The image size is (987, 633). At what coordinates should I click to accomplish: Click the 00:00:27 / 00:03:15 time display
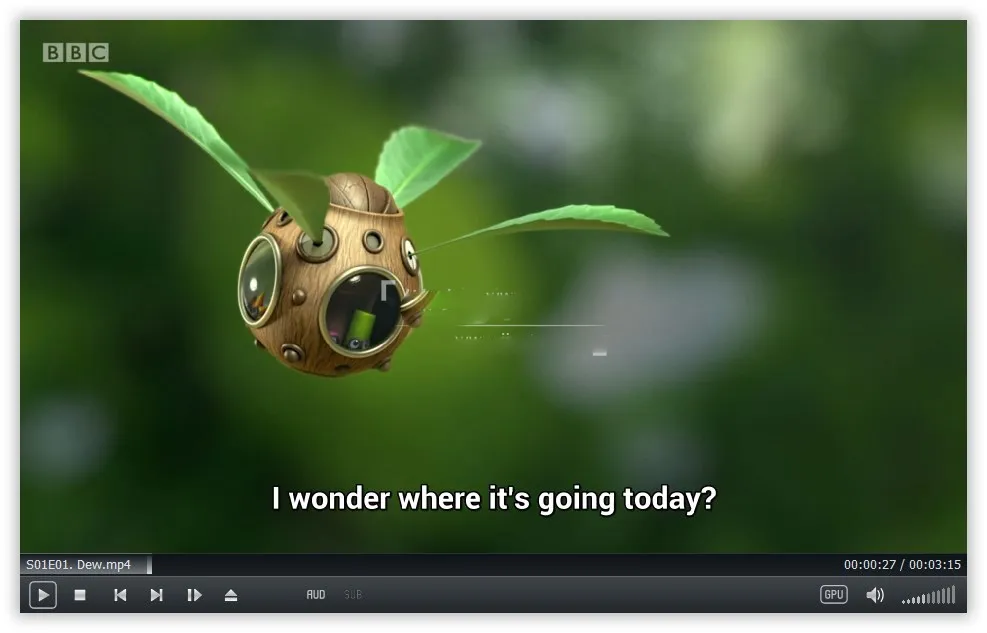click(902, 564)
